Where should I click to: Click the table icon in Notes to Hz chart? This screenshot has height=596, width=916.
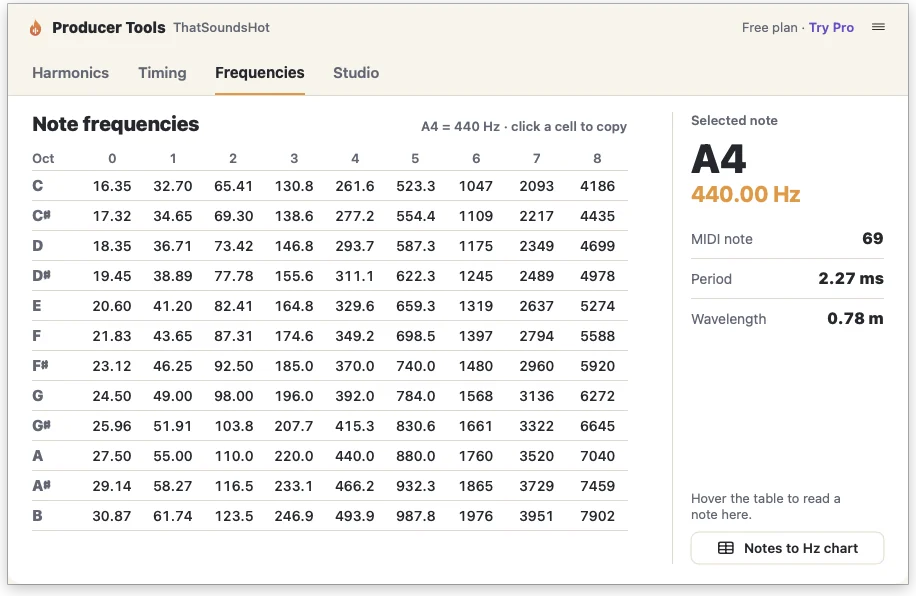pyautogui.click(x=726, y=548)
